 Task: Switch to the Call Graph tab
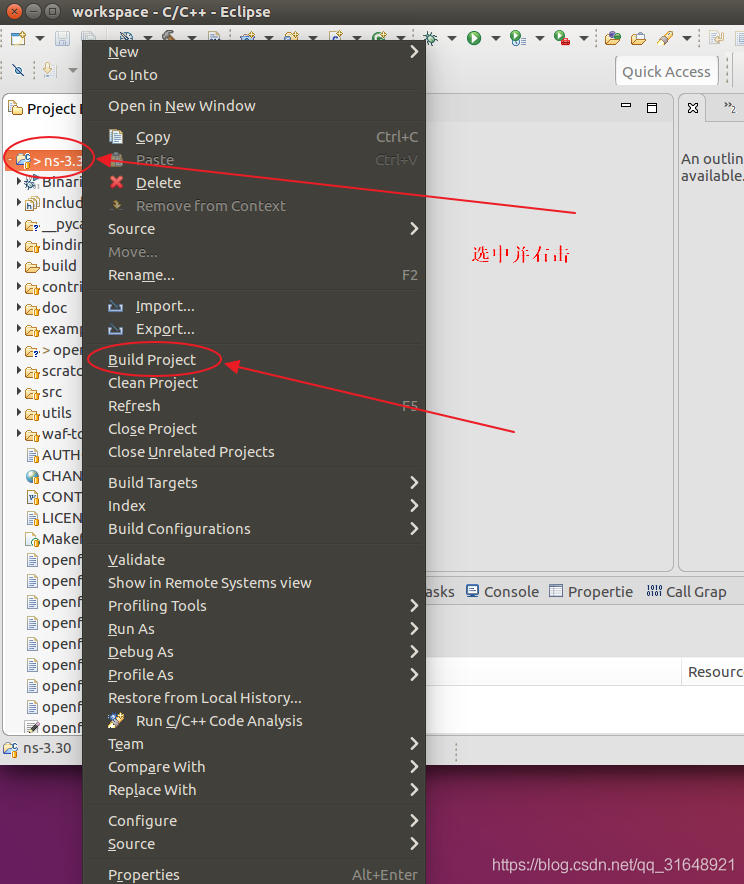point(687,591)
